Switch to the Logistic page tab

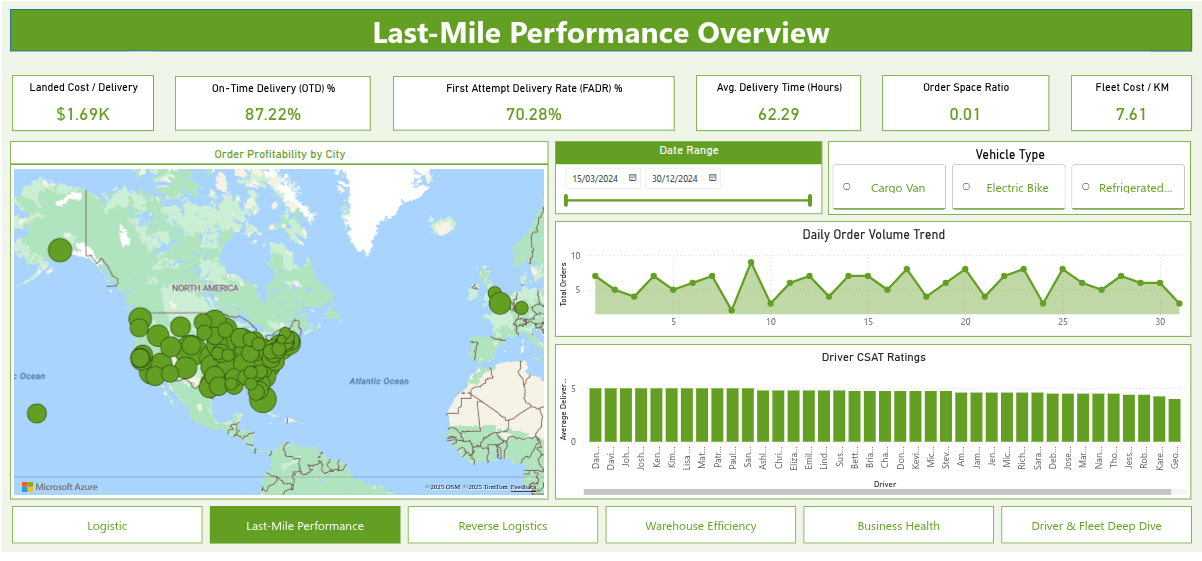(x=107, y=525)
